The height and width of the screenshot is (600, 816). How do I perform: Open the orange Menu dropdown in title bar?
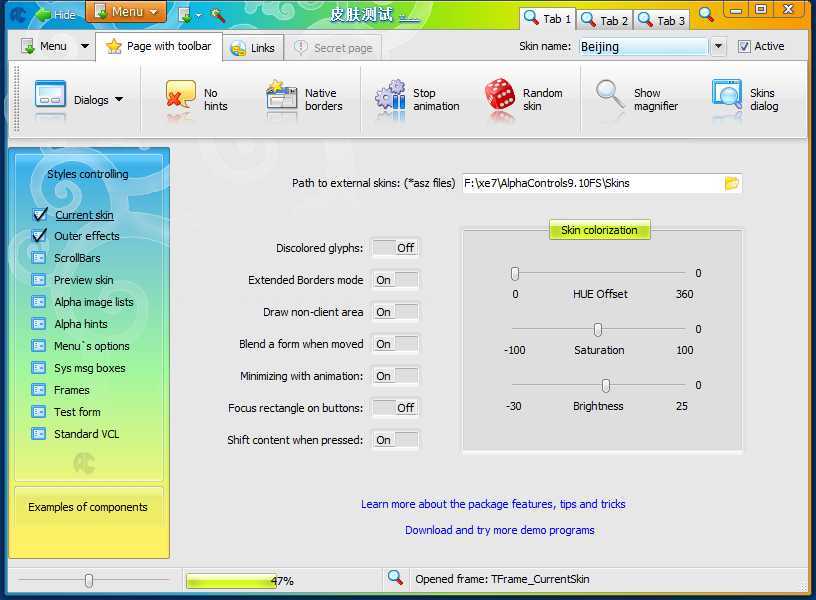click(x=126, y=12)
